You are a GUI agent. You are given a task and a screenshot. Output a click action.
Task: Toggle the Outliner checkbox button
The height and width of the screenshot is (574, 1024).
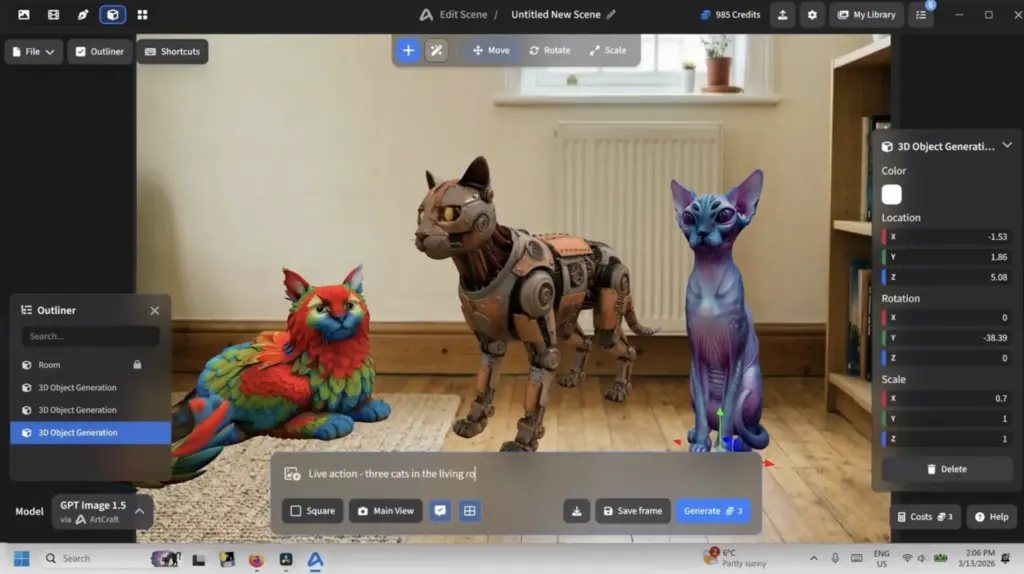[x=99, y=52]
